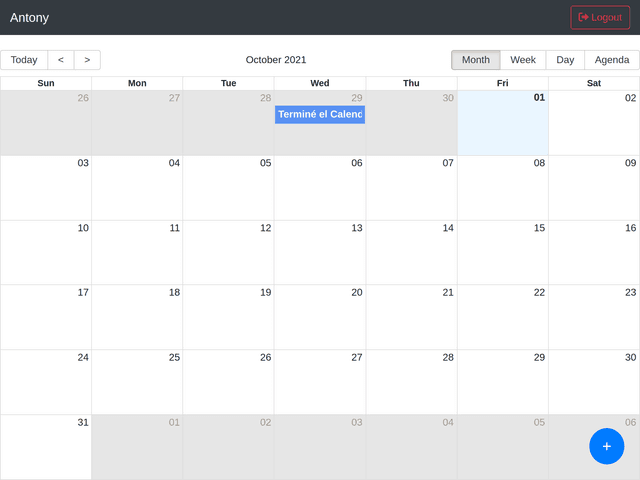Click the greyed-out date 30 in September
Viewport: 640px width, 480px height.
[x=448, y=98]
